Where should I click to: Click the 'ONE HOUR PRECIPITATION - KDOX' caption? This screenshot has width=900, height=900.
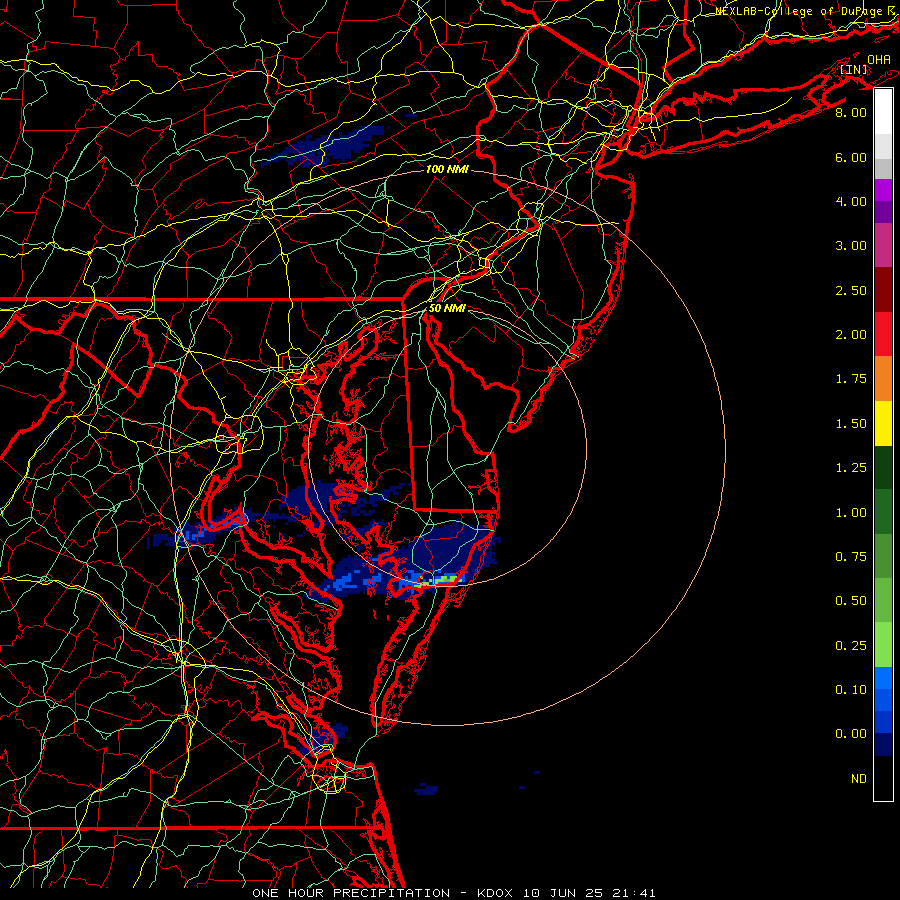385,893
